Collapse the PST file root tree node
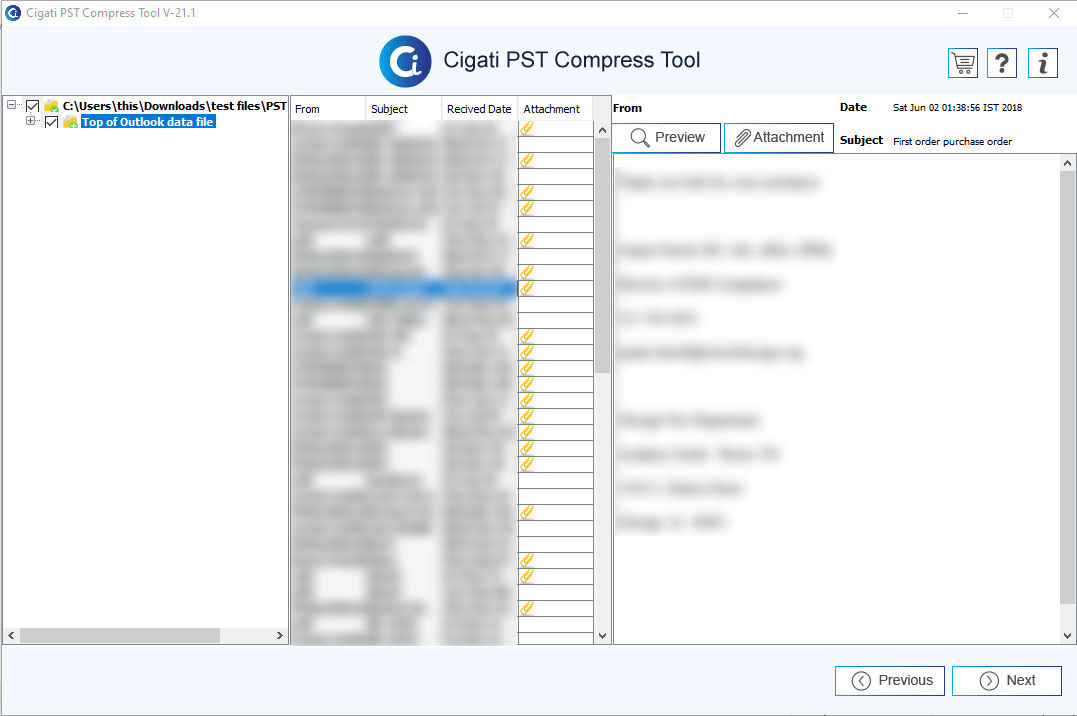Screen dimensions: 1077x716 pos(12,105)
